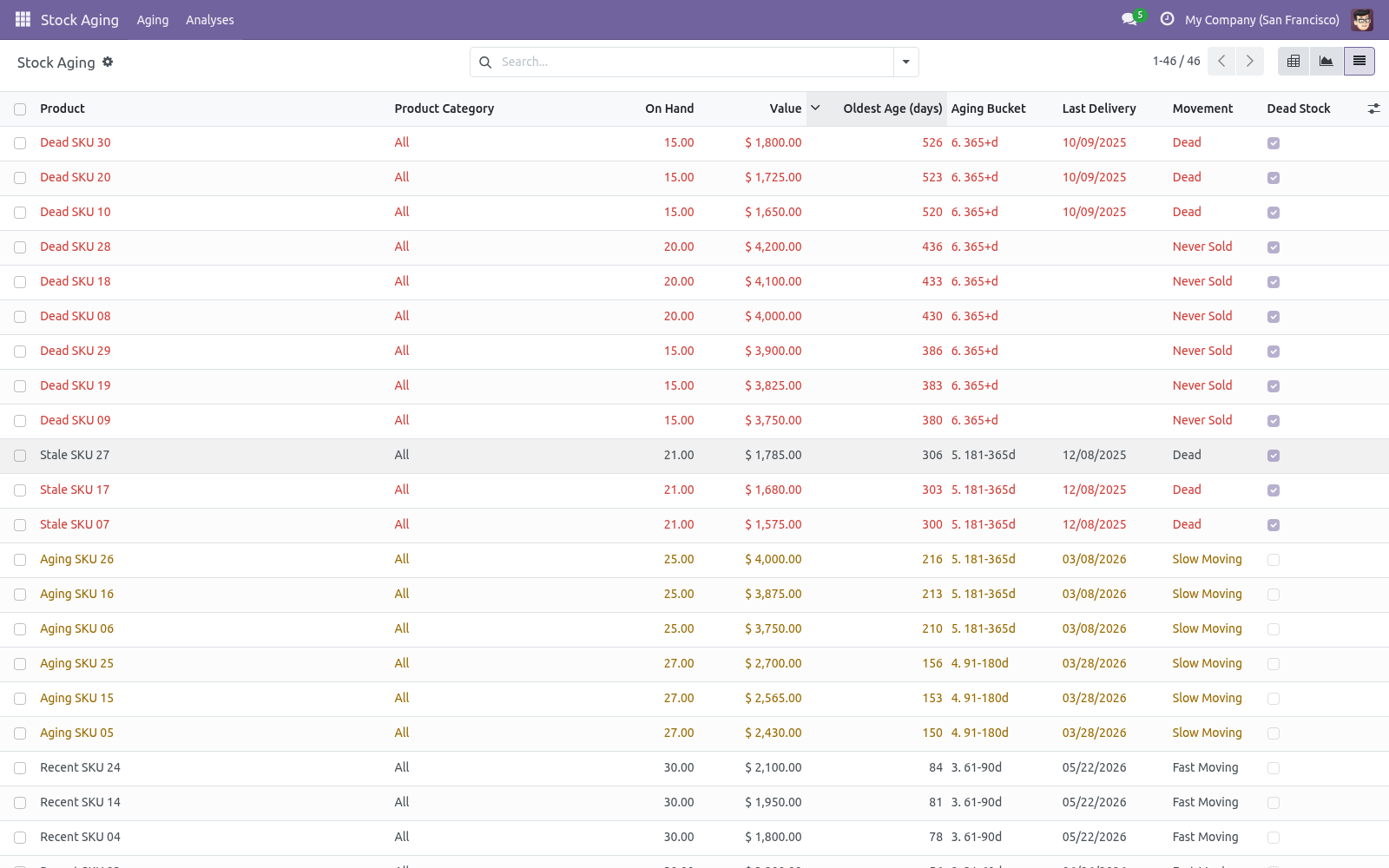Open the conversations chat icon
This screenshot has width=1389, height=868.
[x=1129, y=19]
